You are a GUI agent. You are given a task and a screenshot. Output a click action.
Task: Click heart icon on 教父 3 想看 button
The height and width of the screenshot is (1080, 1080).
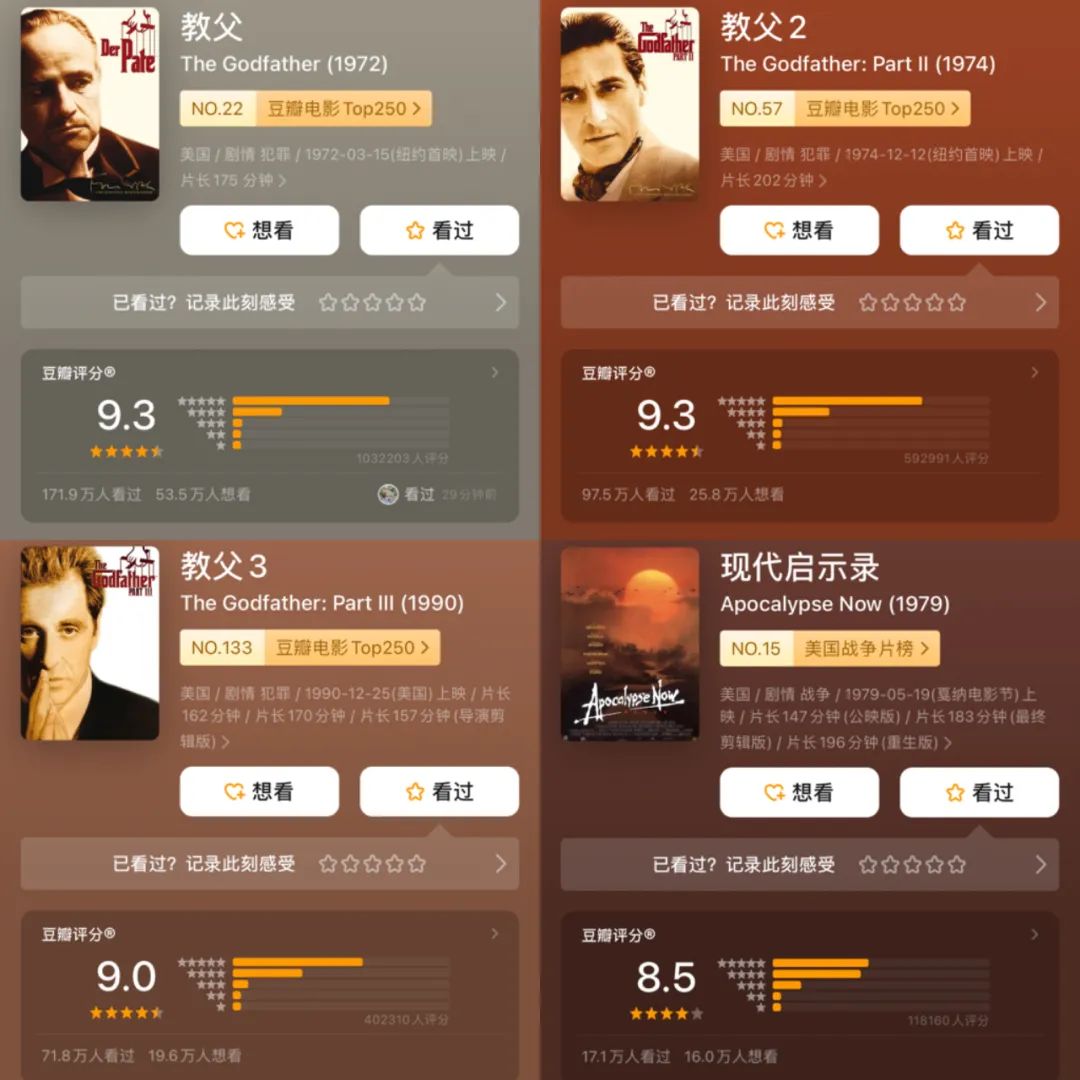point(234,791)
